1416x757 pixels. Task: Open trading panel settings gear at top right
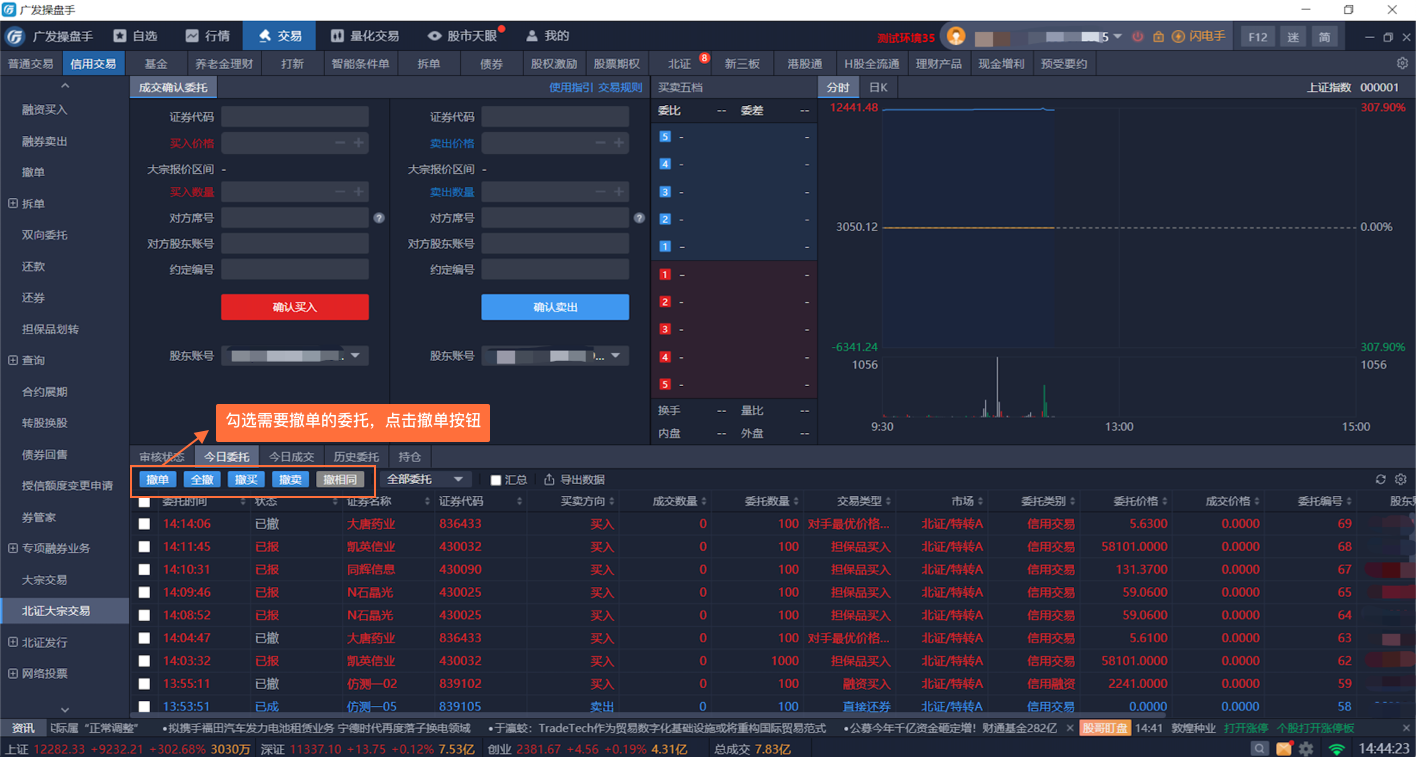click(1402, 63)
